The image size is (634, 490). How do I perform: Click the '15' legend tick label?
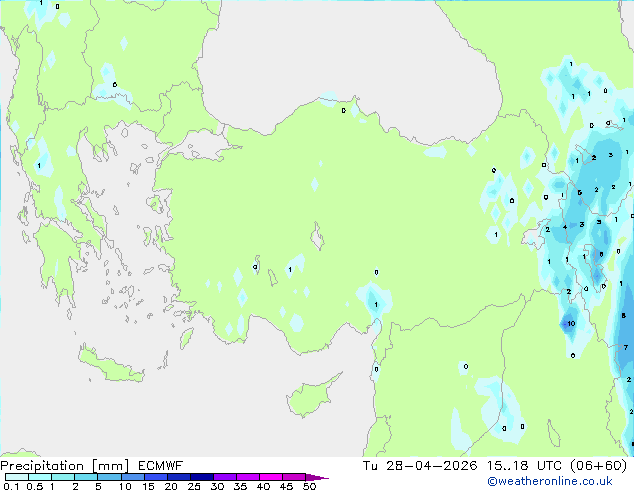tap(148, 486)
